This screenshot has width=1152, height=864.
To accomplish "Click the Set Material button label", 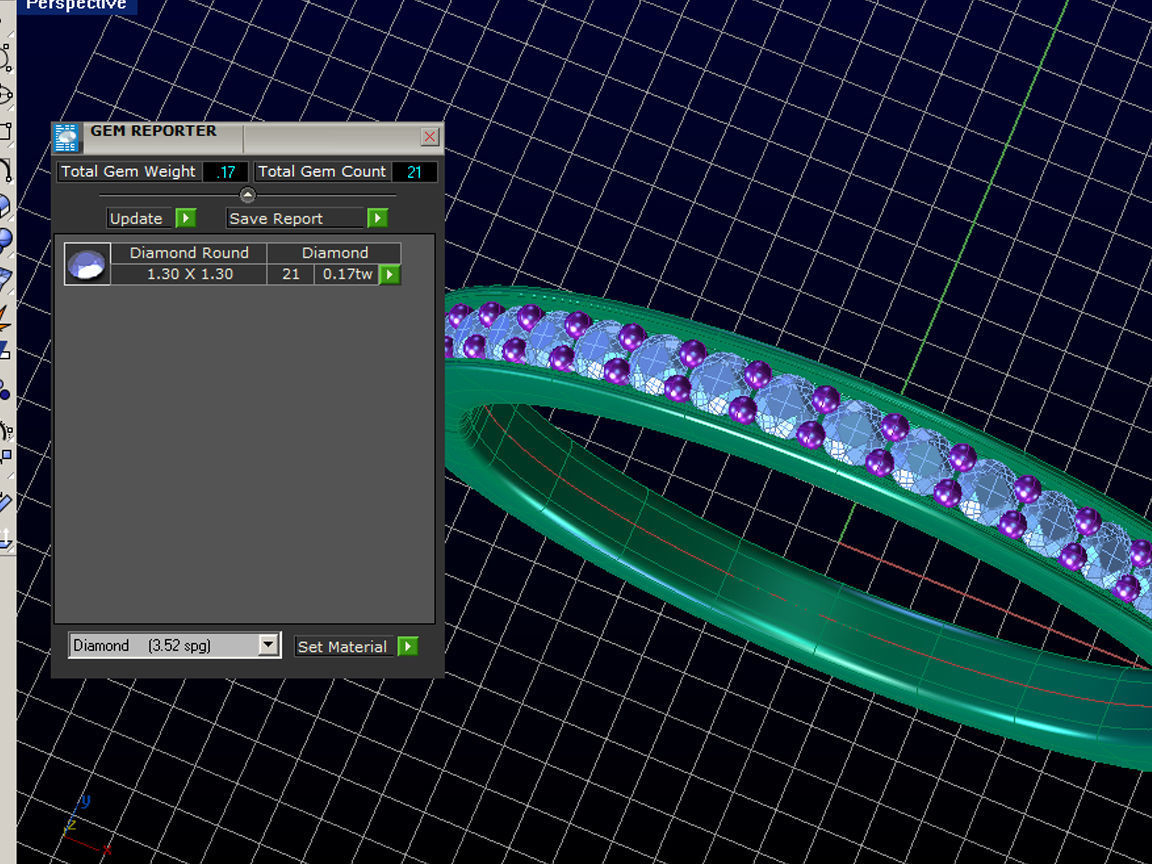I will click(x=345, y=647).
